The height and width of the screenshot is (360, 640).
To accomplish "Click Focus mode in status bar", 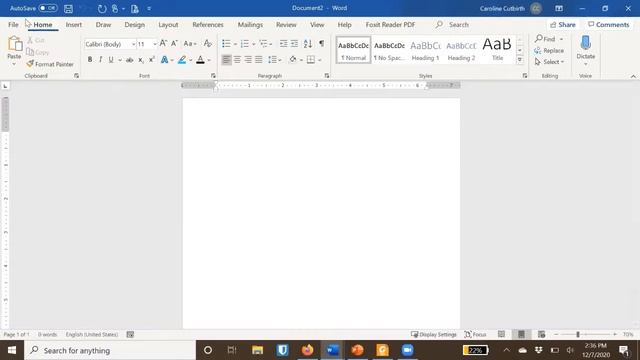I will coord(476,334).
